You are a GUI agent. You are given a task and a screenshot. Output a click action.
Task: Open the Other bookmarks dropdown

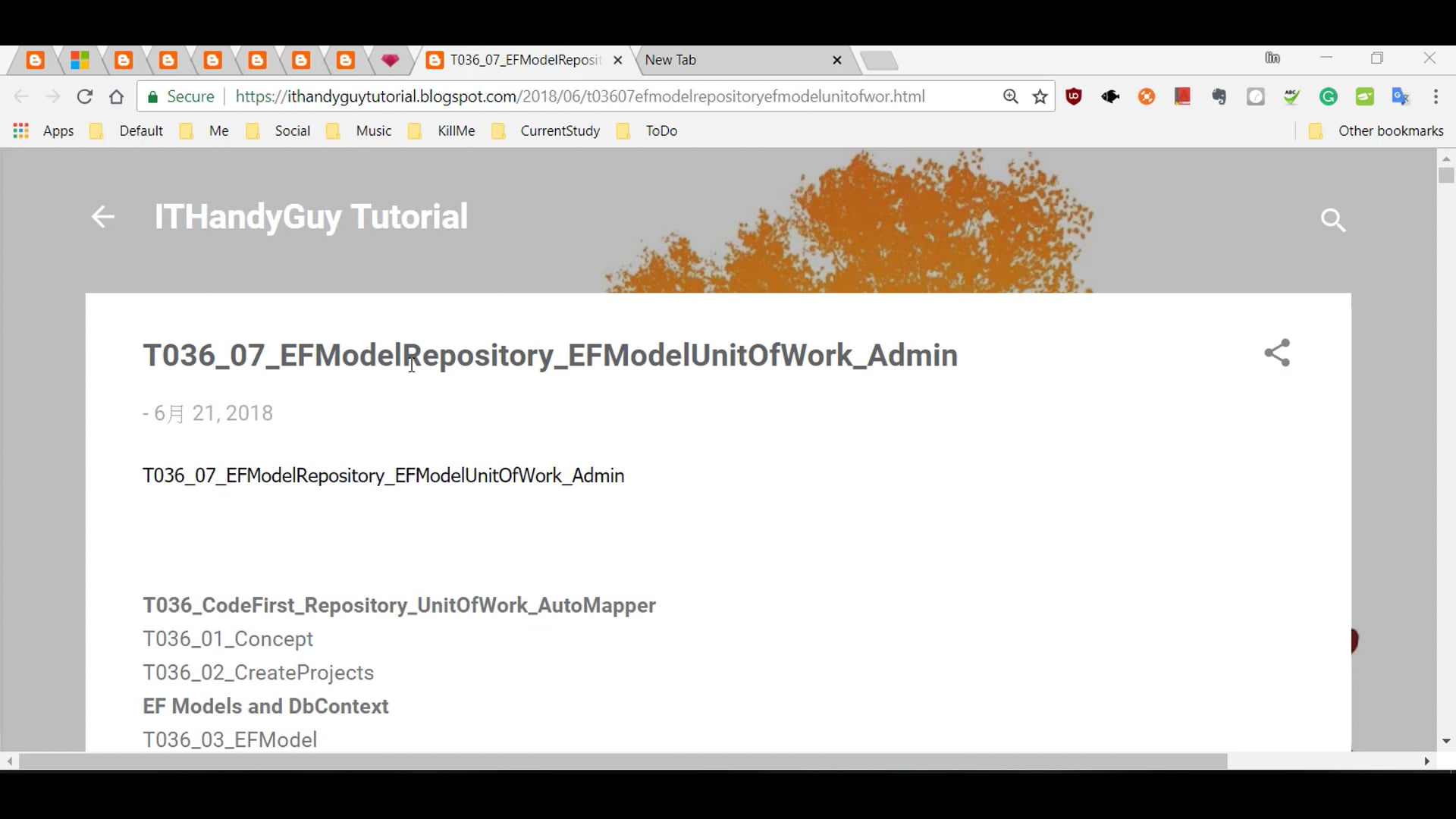pos(1391,130)
